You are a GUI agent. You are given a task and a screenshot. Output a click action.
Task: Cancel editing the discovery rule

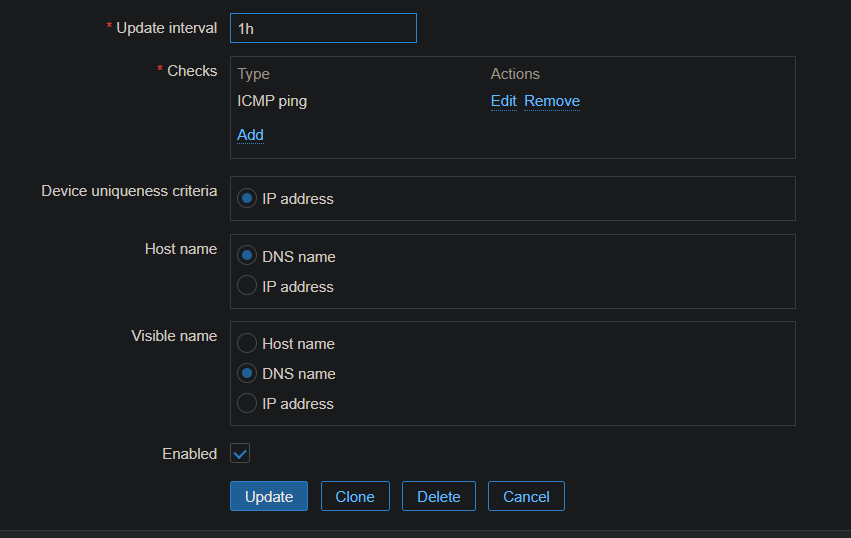pyautogui.click(x=526, y=497)
